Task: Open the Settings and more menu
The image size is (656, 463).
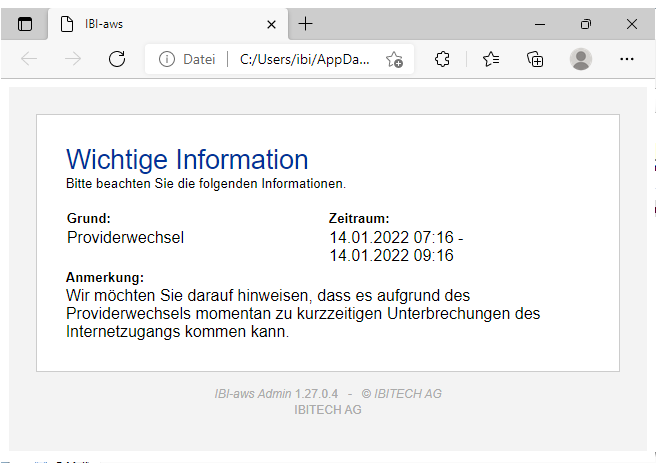Action: tap(627, 59)
